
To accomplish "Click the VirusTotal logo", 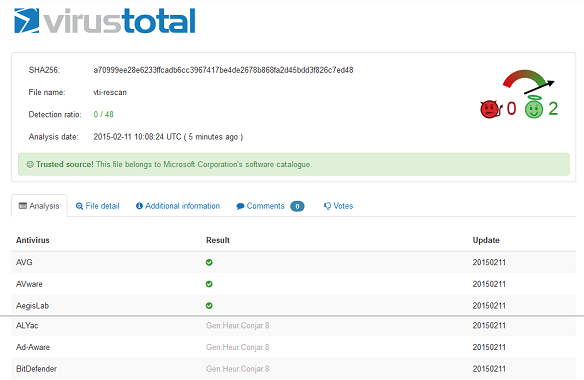I will (x=105, y=21).
